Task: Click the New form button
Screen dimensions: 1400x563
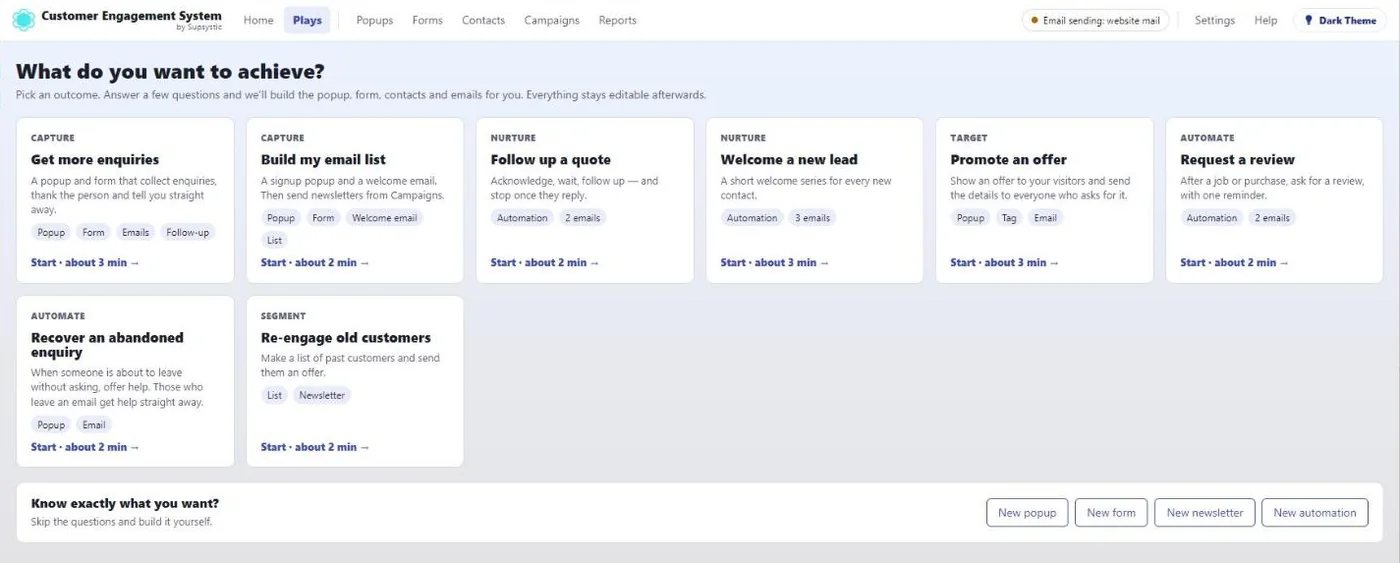Action: 1111,513
